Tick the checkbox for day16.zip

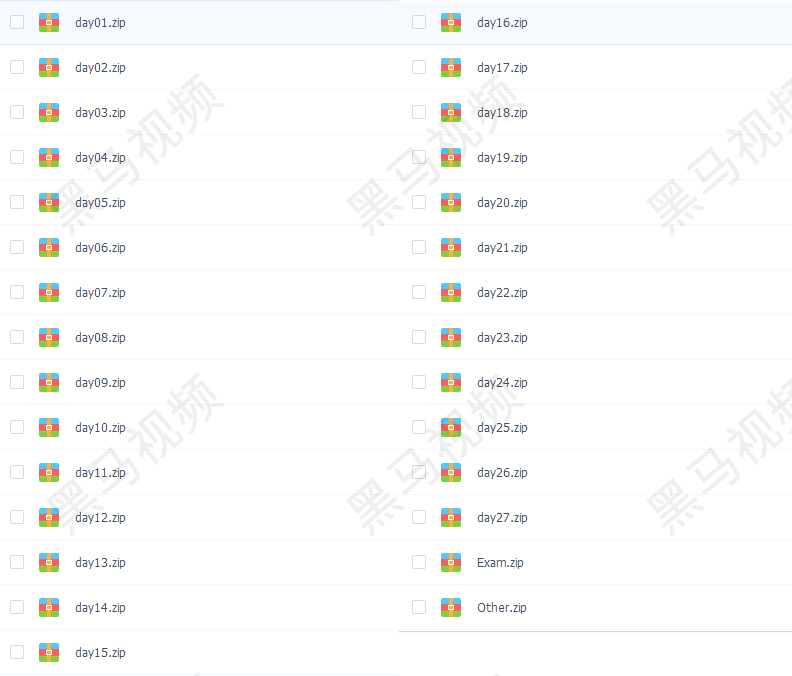(x=419, y=22)
